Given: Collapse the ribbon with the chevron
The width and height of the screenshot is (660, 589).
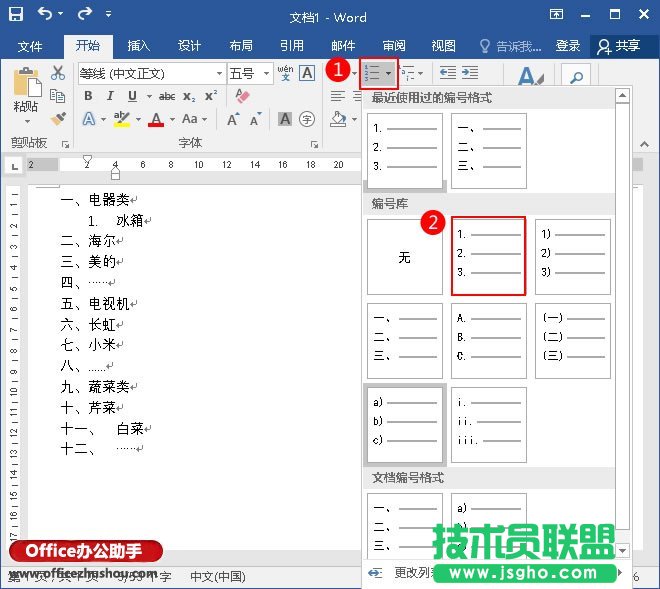Looking at the screenshot, I should pos(644,144).
